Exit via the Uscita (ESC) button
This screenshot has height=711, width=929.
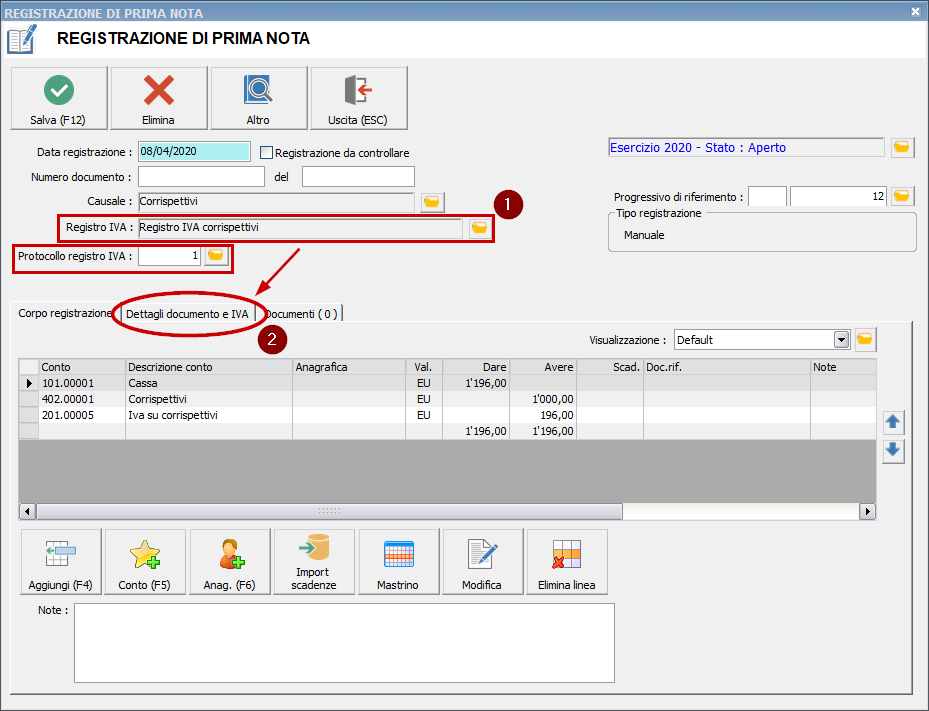359,98
